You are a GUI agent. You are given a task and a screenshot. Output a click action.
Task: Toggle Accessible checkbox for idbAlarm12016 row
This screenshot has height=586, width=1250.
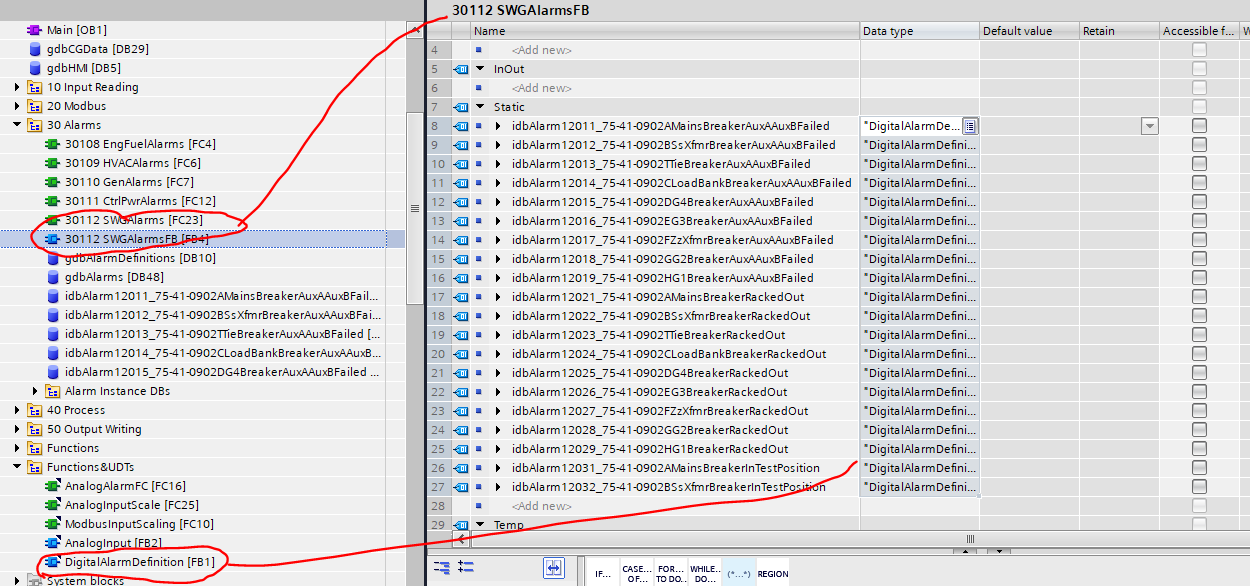[x=1199, y=221]
